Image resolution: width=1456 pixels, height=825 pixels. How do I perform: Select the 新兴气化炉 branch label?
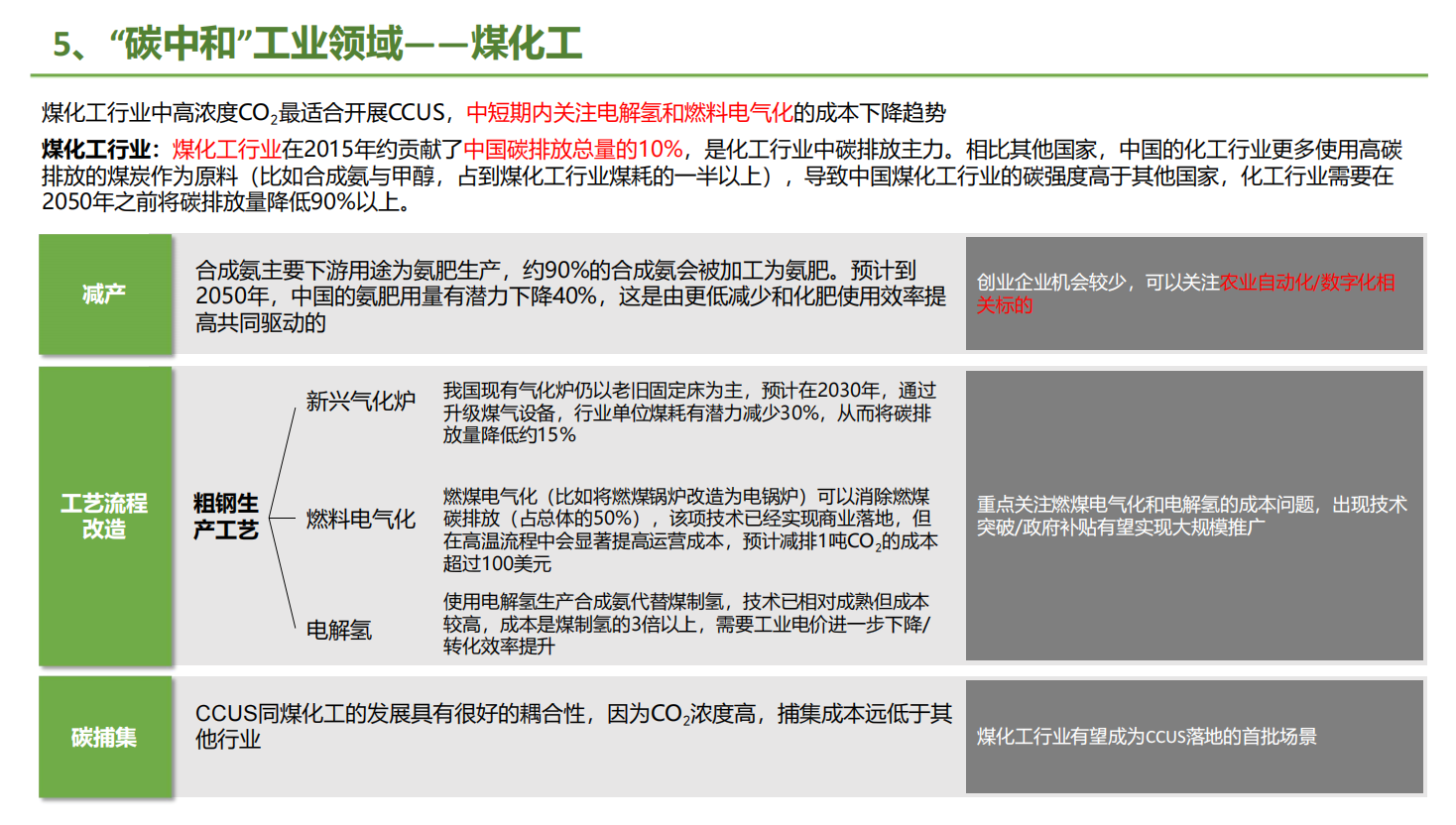360,402
